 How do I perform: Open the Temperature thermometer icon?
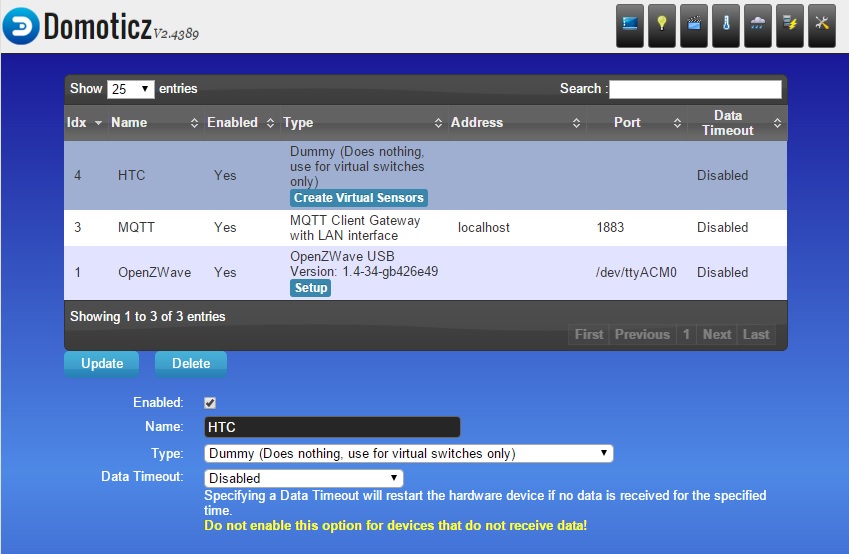point(726,25)
